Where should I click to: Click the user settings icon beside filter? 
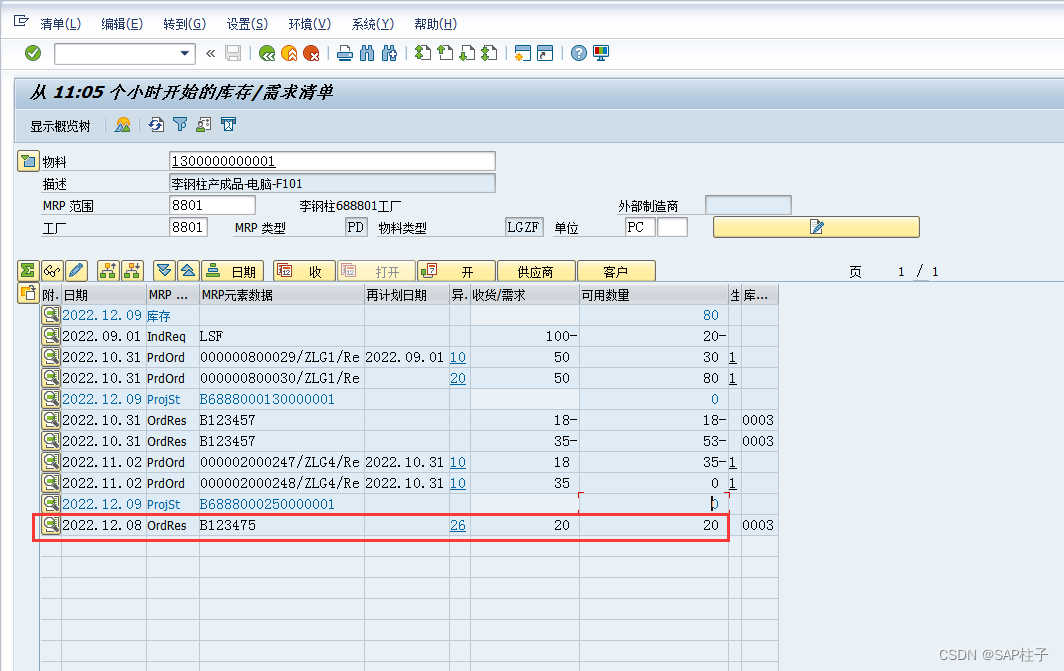(x=204, y=125)
